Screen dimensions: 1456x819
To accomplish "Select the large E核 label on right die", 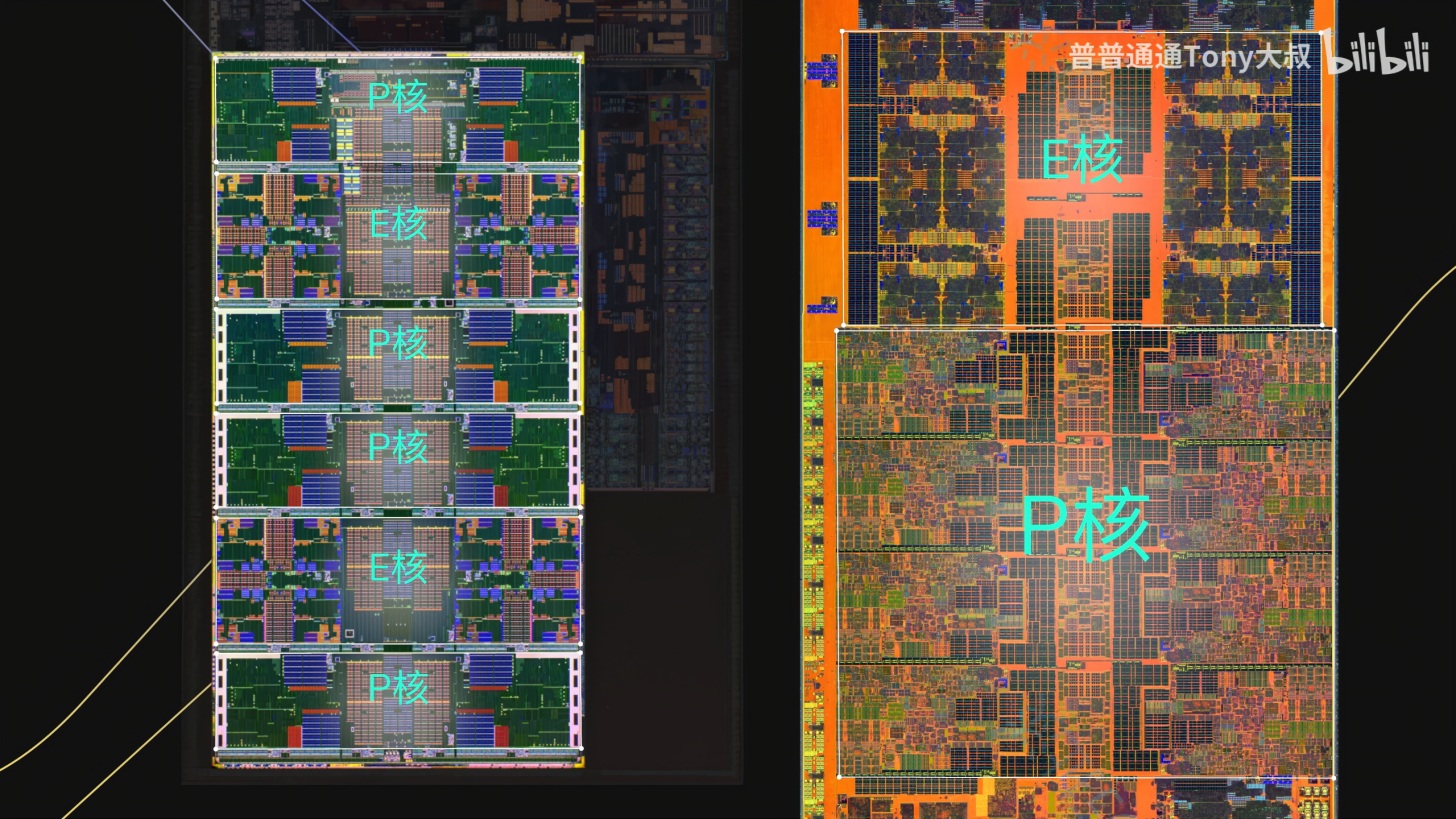I will (1082, 160).
